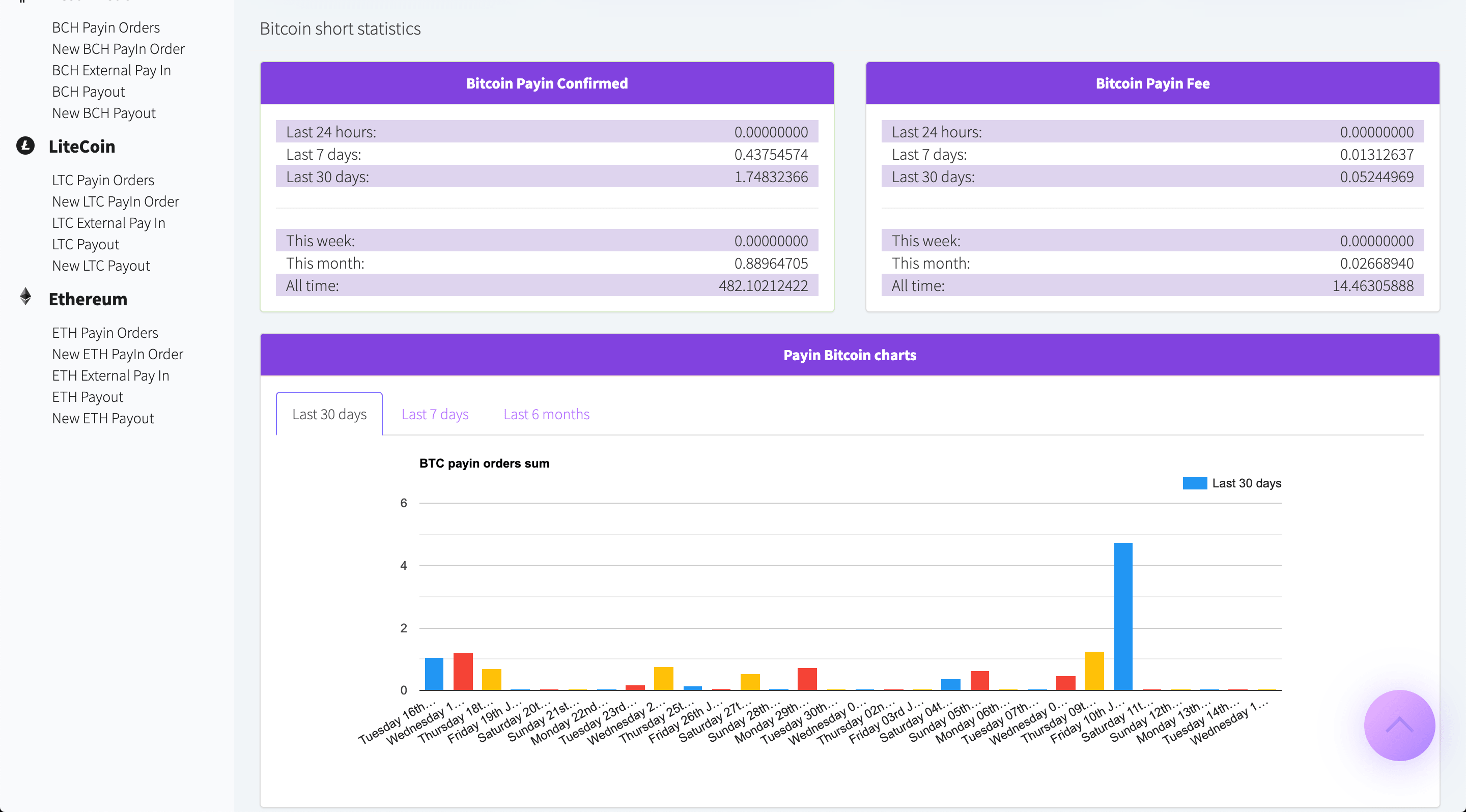
Task: Go to LTC External Pay In
Action: 109,223
